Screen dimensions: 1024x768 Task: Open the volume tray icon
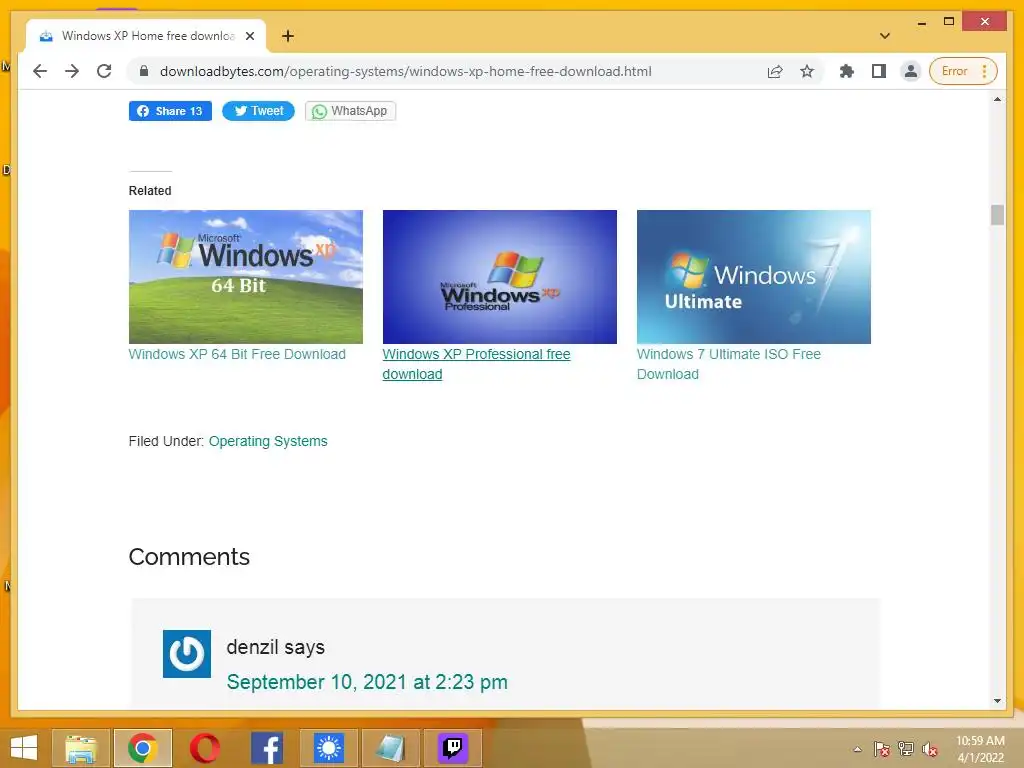929,749
